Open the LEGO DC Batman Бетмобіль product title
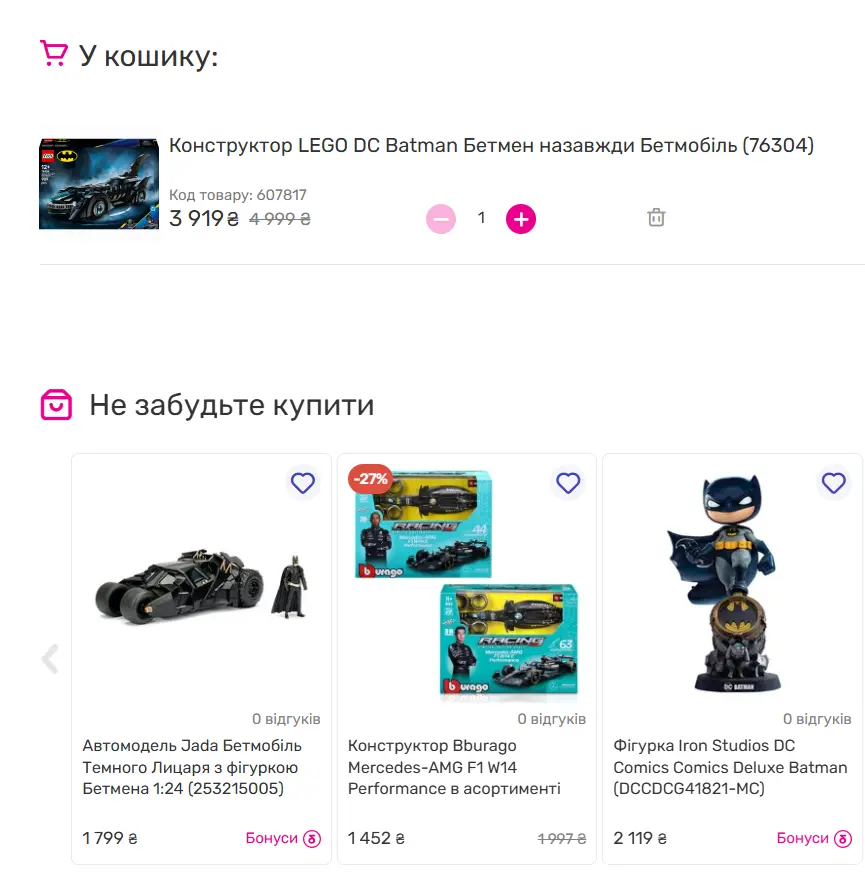Image resolution: width=865 pixels, height=879 pixels. click(491, 145)
